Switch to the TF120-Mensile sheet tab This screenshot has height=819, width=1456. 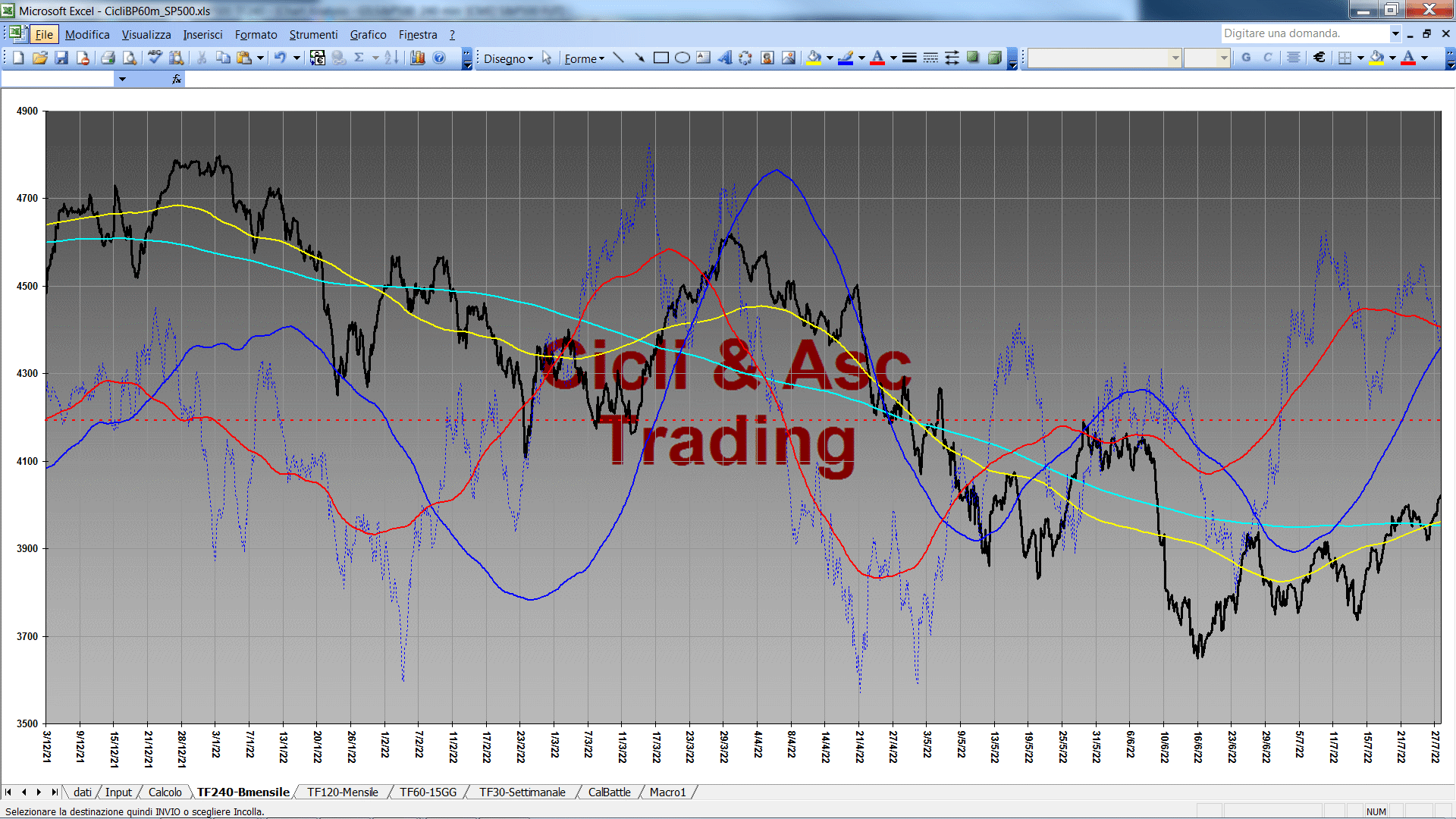pos(343,792)
